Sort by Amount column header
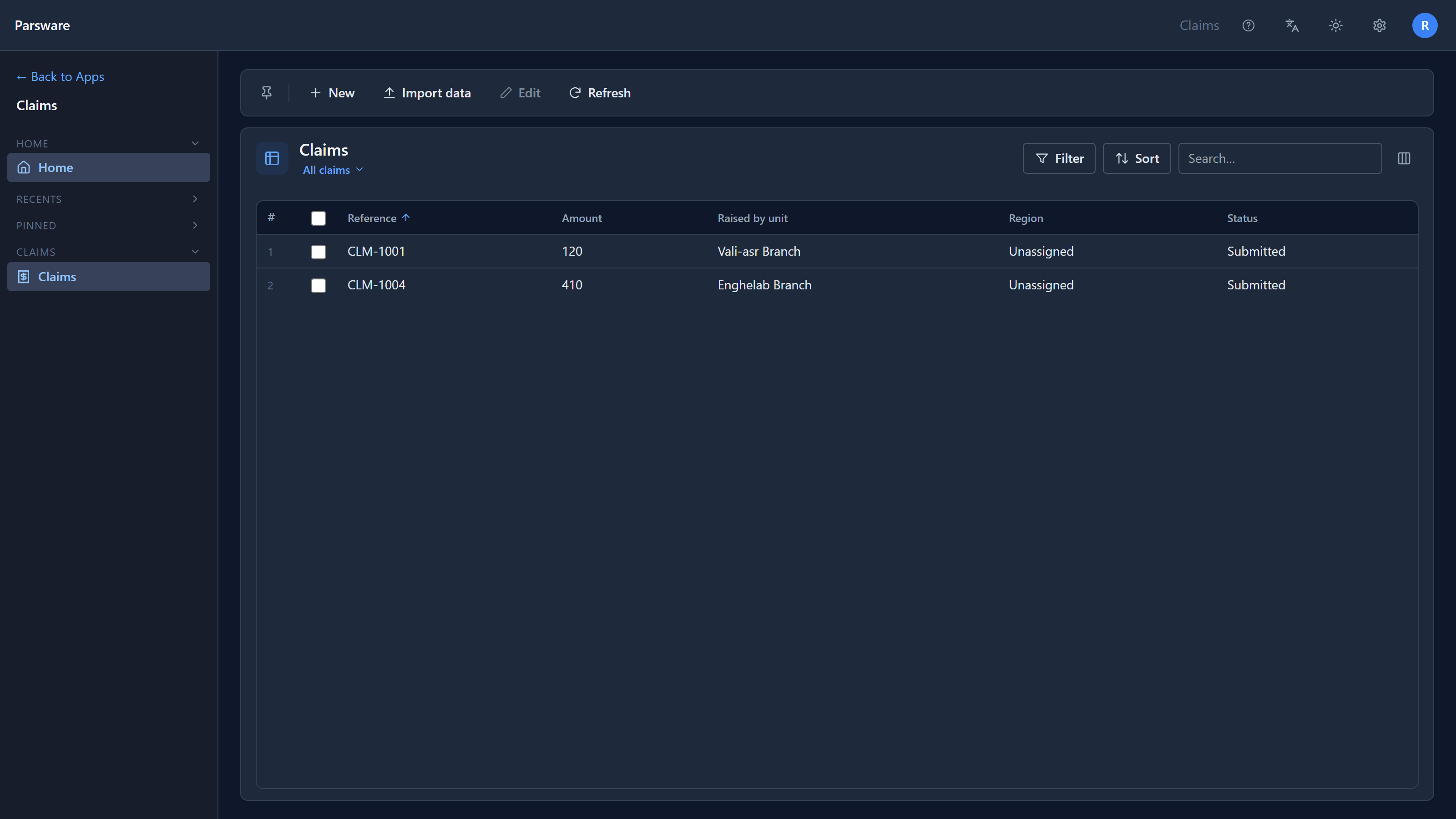This screenshot has height=819, width=1456. 581,218
